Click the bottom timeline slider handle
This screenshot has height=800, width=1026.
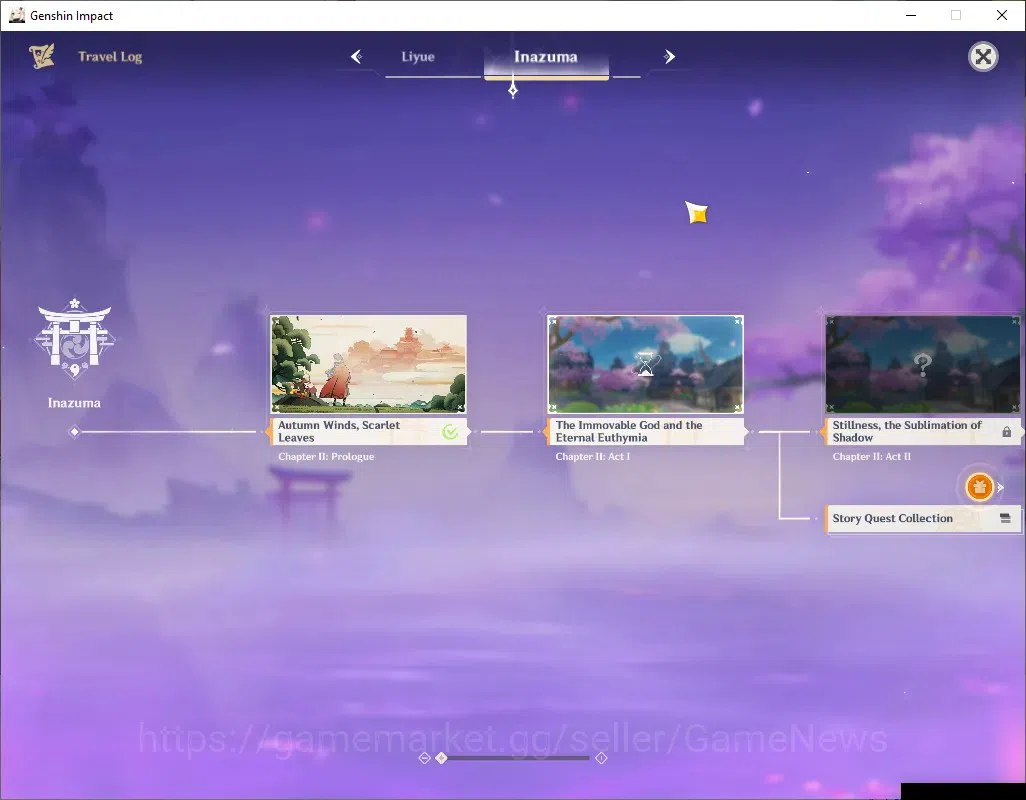[x=442, y=758]
